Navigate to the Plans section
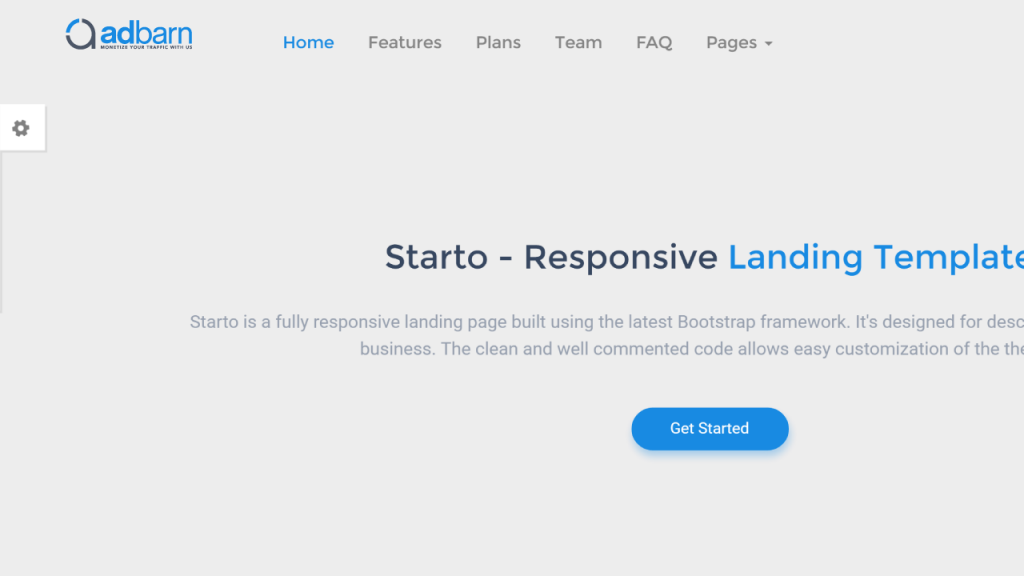Screen dimensions: 1024x576 498,42
